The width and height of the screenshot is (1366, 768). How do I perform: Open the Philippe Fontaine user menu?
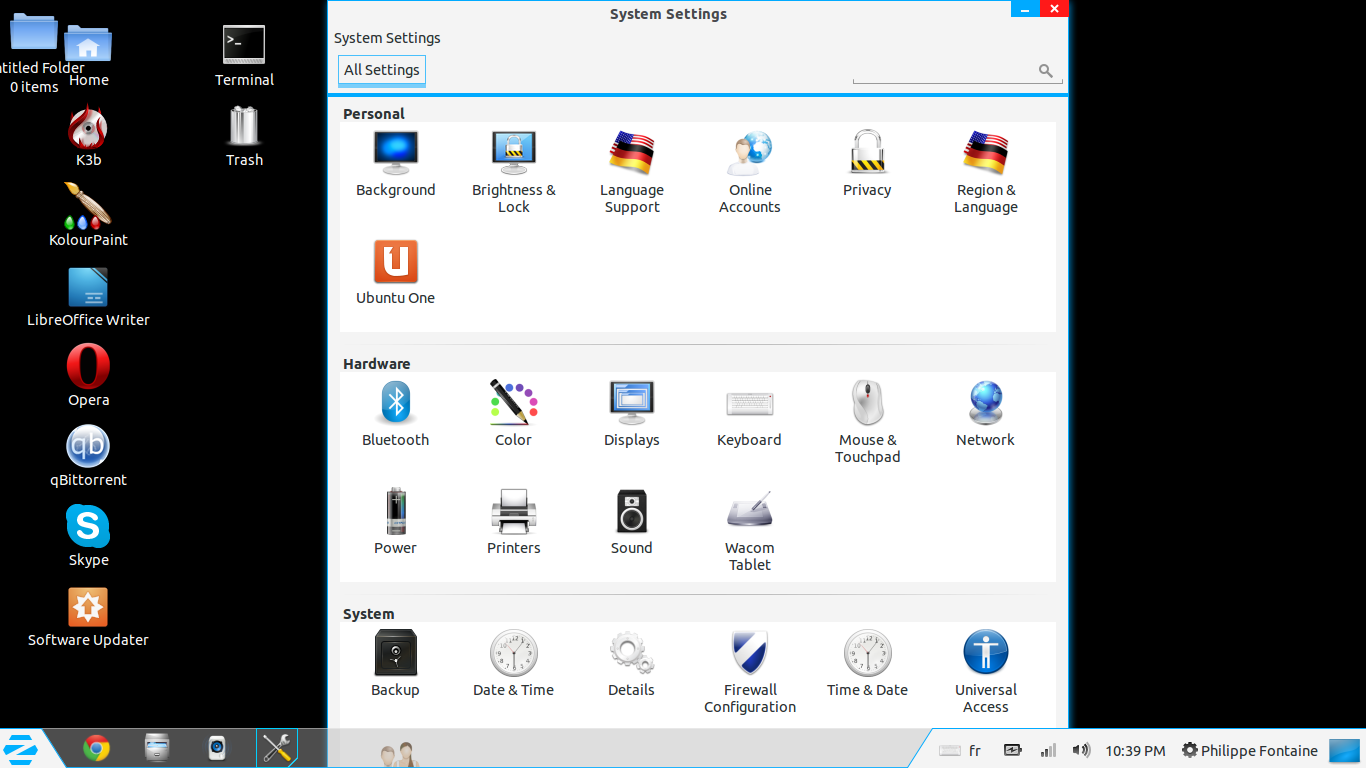[x=1249, y=750]
